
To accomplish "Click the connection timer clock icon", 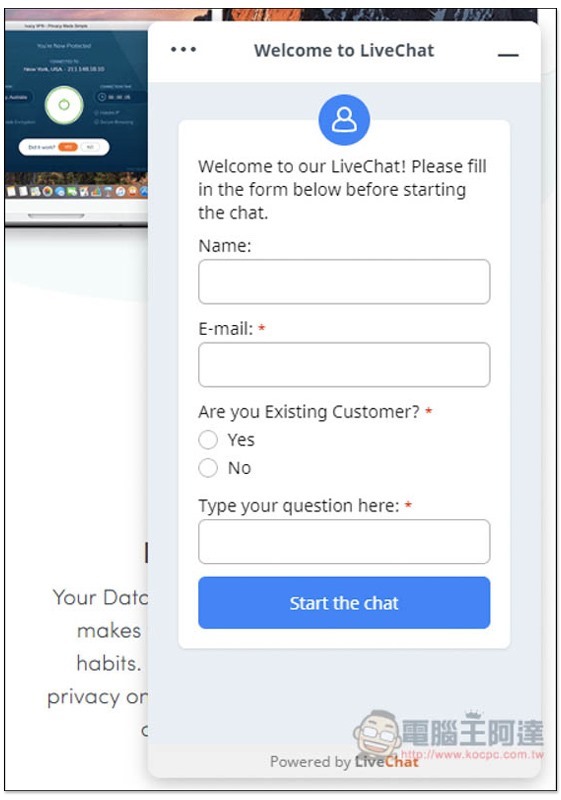I will coord(102,96).
